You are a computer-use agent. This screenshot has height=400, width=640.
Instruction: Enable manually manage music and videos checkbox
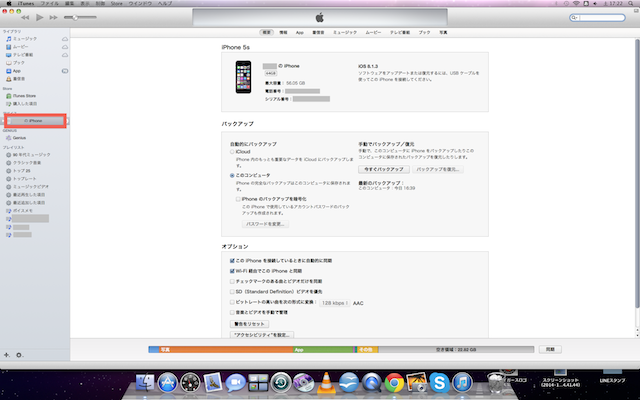(x=232, y=313)
